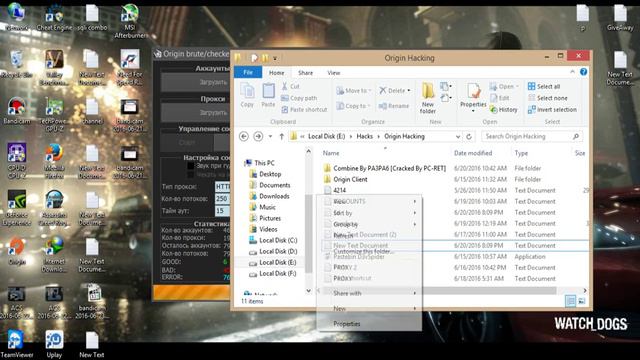This screenshot has width=640, height=360.
Task: Click Select none in the ribbon
Action: click(x=548, y=98)
